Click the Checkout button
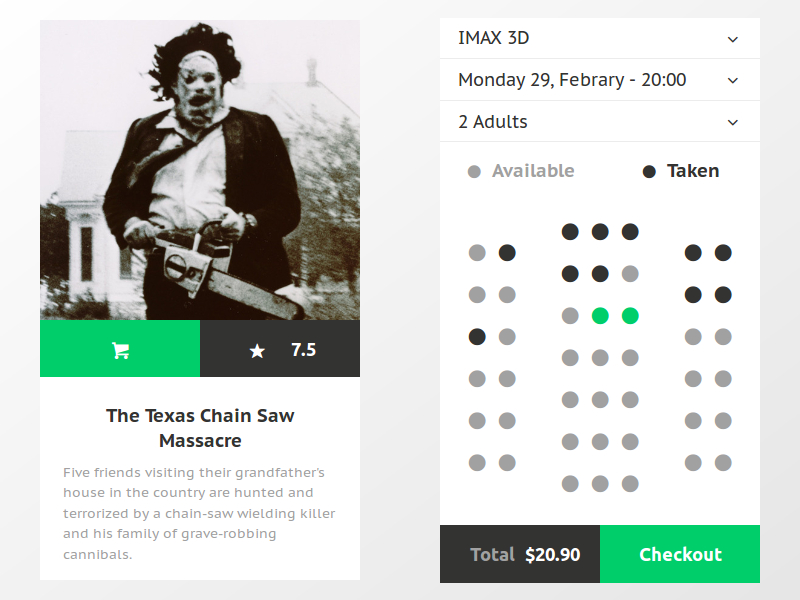800x600 pixels. (680, 554)
